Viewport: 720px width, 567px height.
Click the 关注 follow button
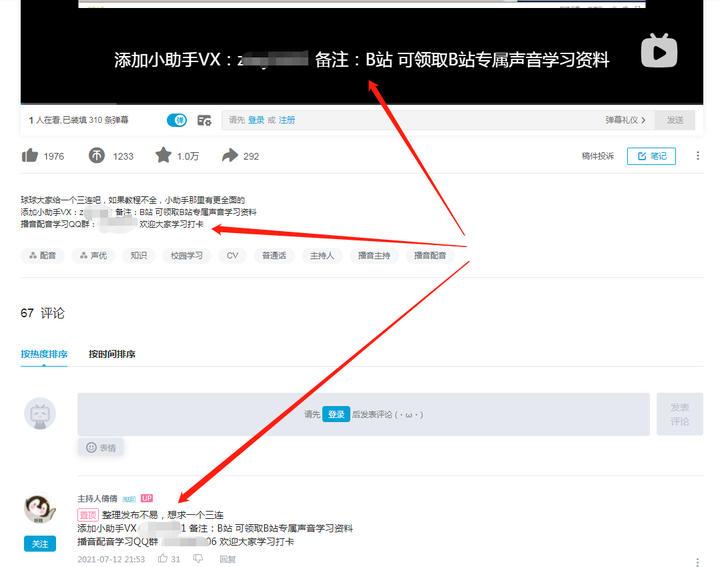40,544
